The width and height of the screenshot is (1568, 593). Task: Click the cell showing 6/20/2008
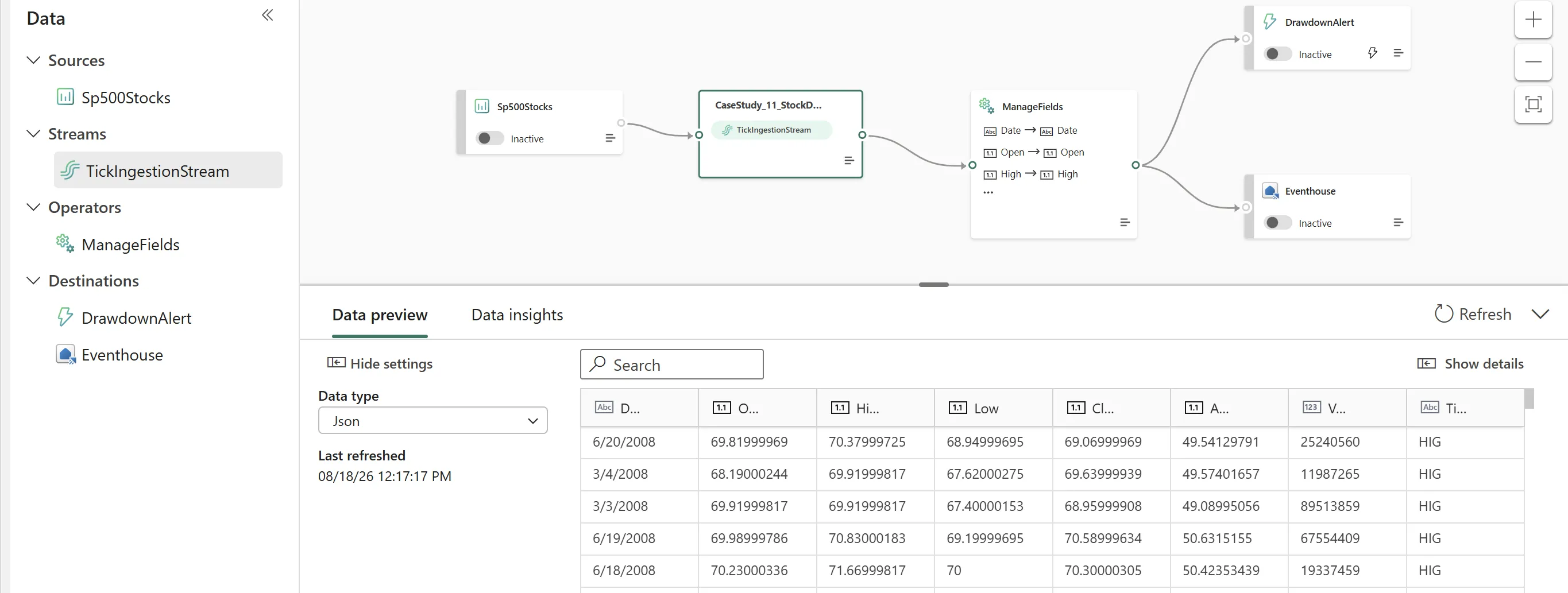(x=639, y=442)
